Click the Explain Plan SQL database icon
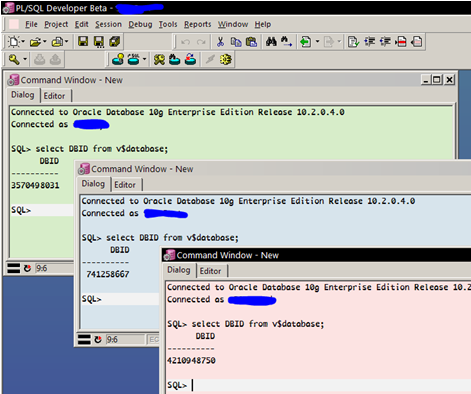This screenshot has width=471, height=394. click(134, 59)
